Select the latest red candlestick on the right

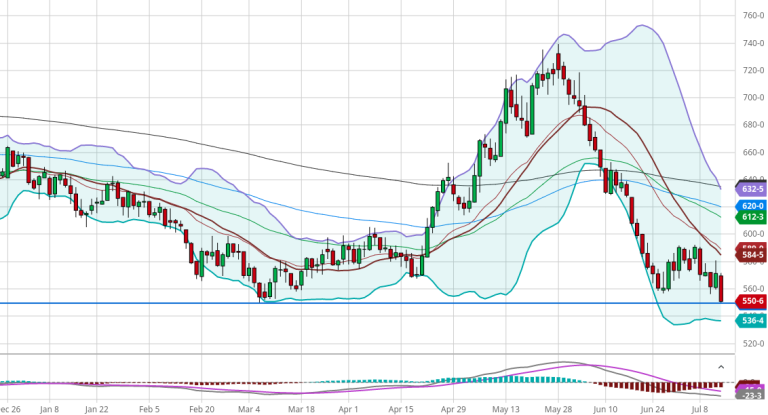pos(722,290)
